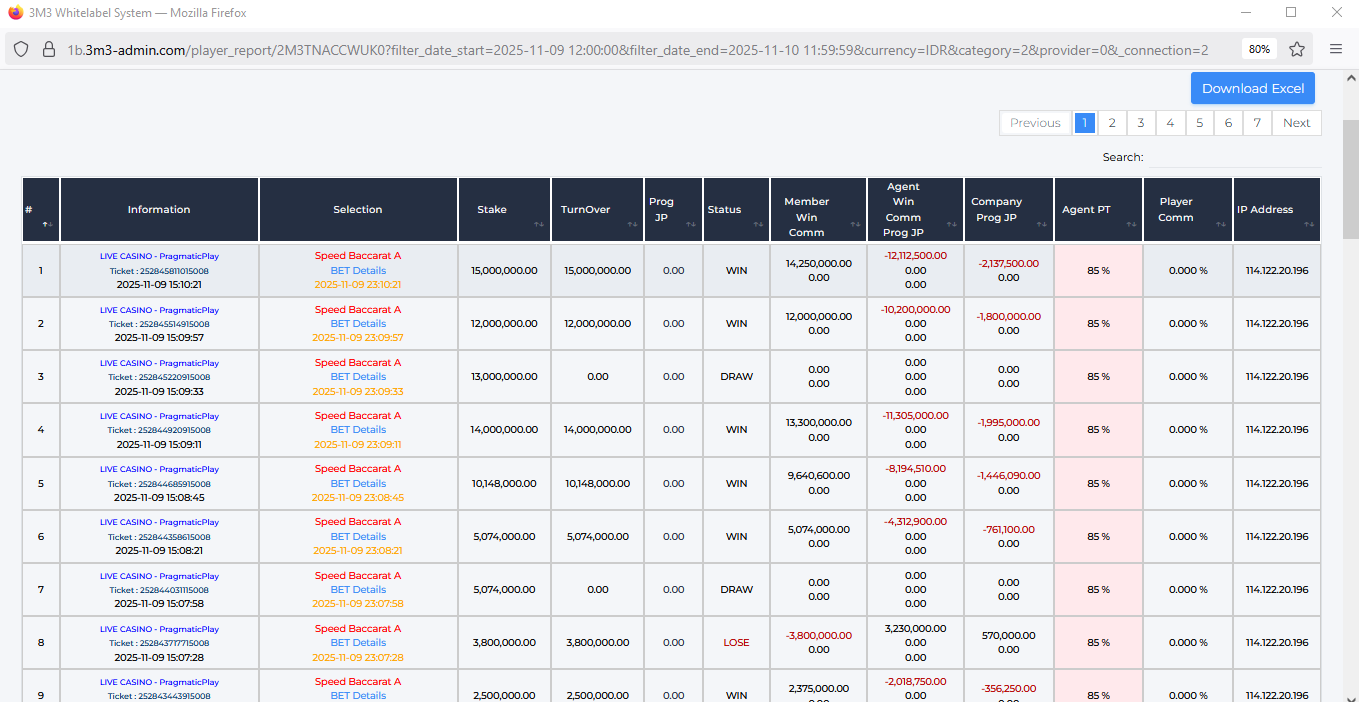Image resolution: width=1359 pixels, height=702 pixels.
Task: Sort table by Company Prog JP column
Action: [x=1043, y=224]
